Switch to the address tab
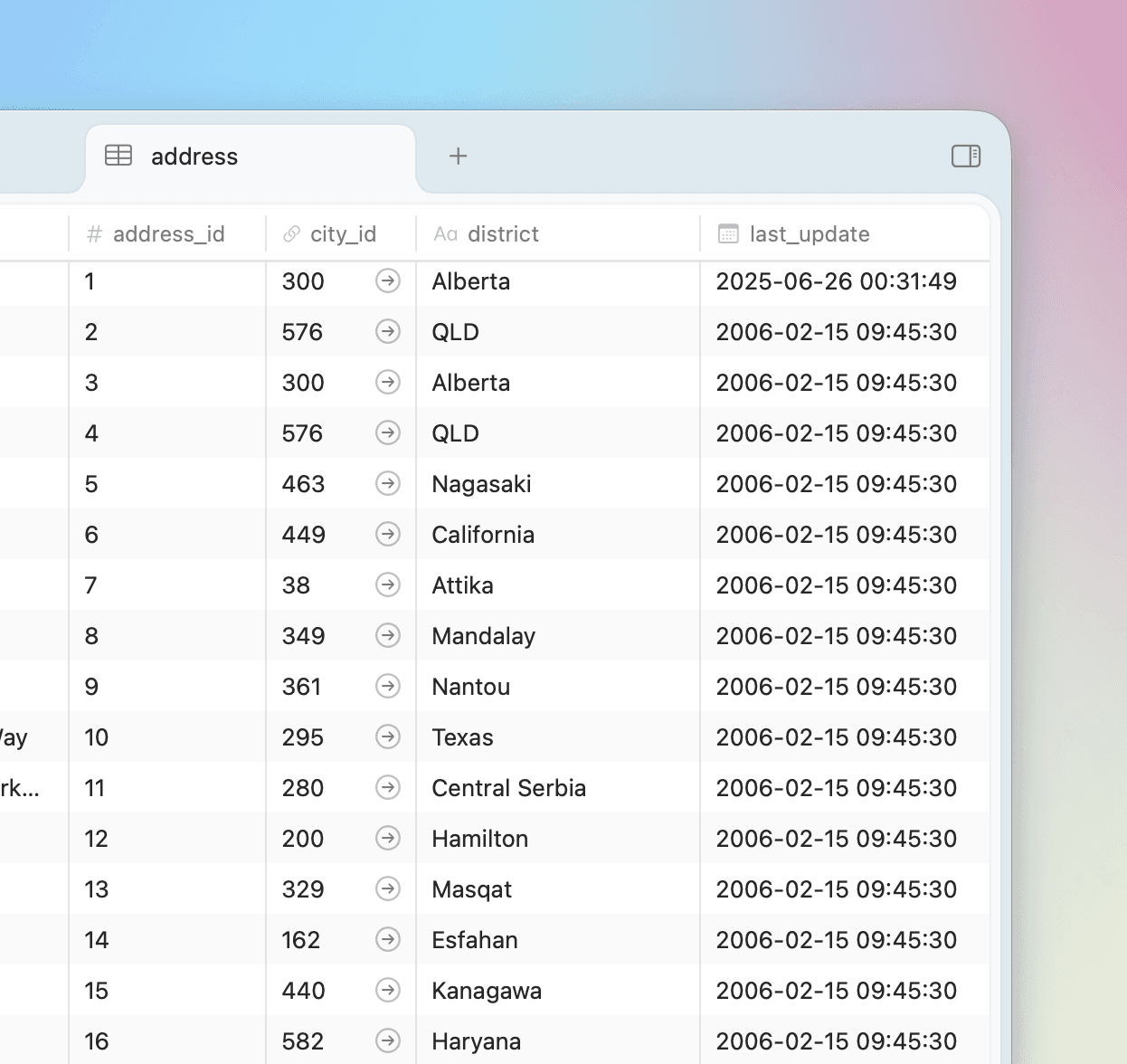The width and height of the screenshot is (1127, 1064). click(x=194, y=156)
